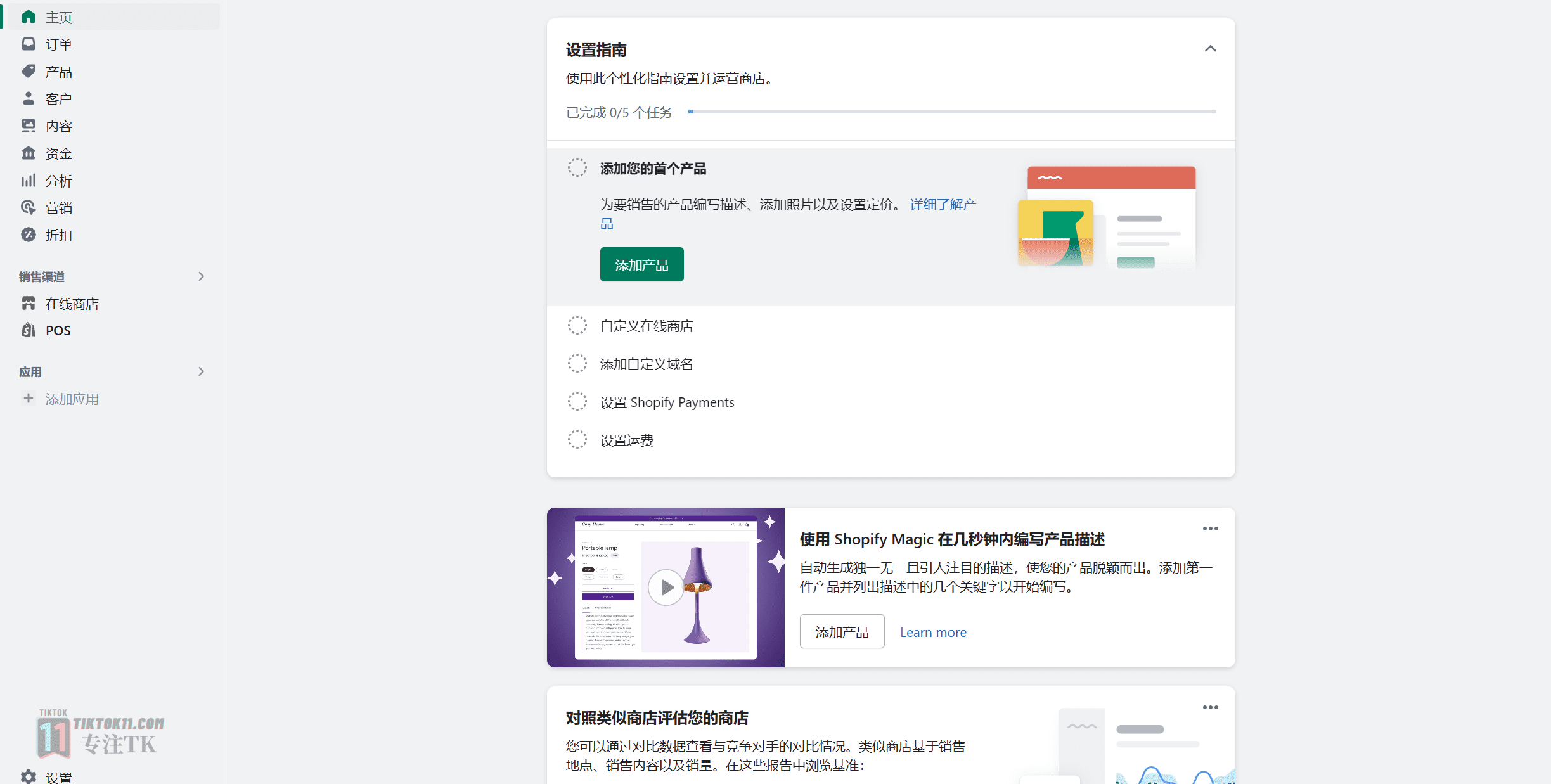Expand the 应用 section chevron
The width and height of the screenshot is (1551, 784).
point(201,371)
